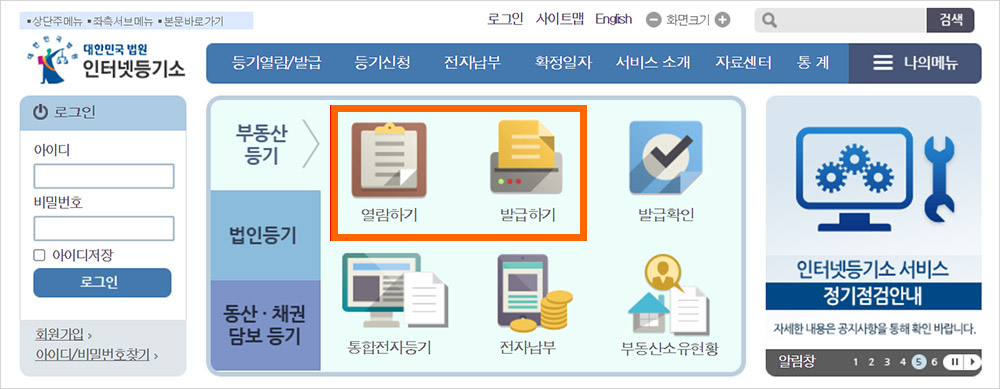Click the blue 로그인 button
Viewport: 1000px width, 389px height.
click(102, 283)
